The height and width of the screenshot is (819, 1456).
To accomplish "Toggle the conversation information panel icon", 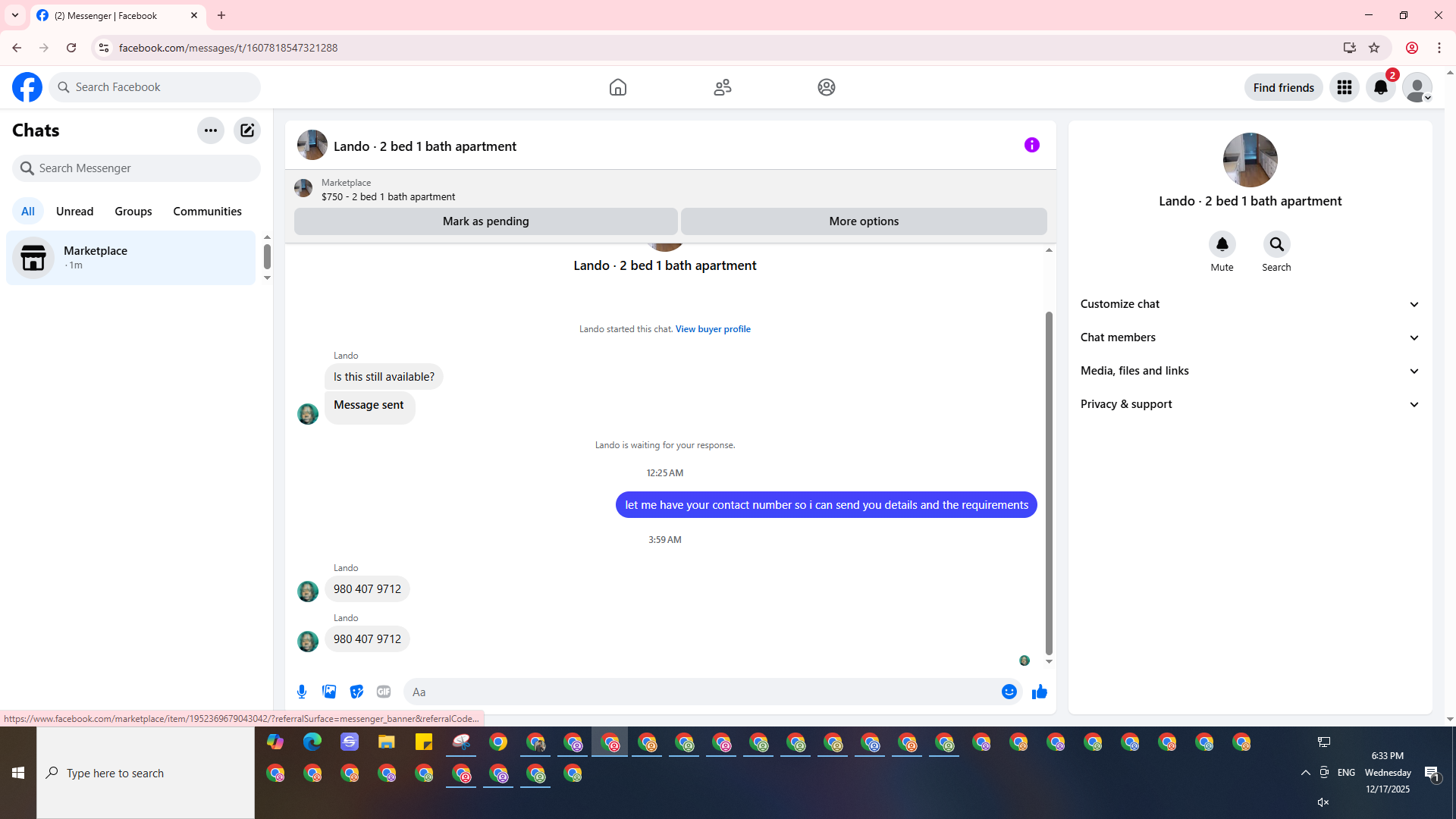I will point(1031,145).
